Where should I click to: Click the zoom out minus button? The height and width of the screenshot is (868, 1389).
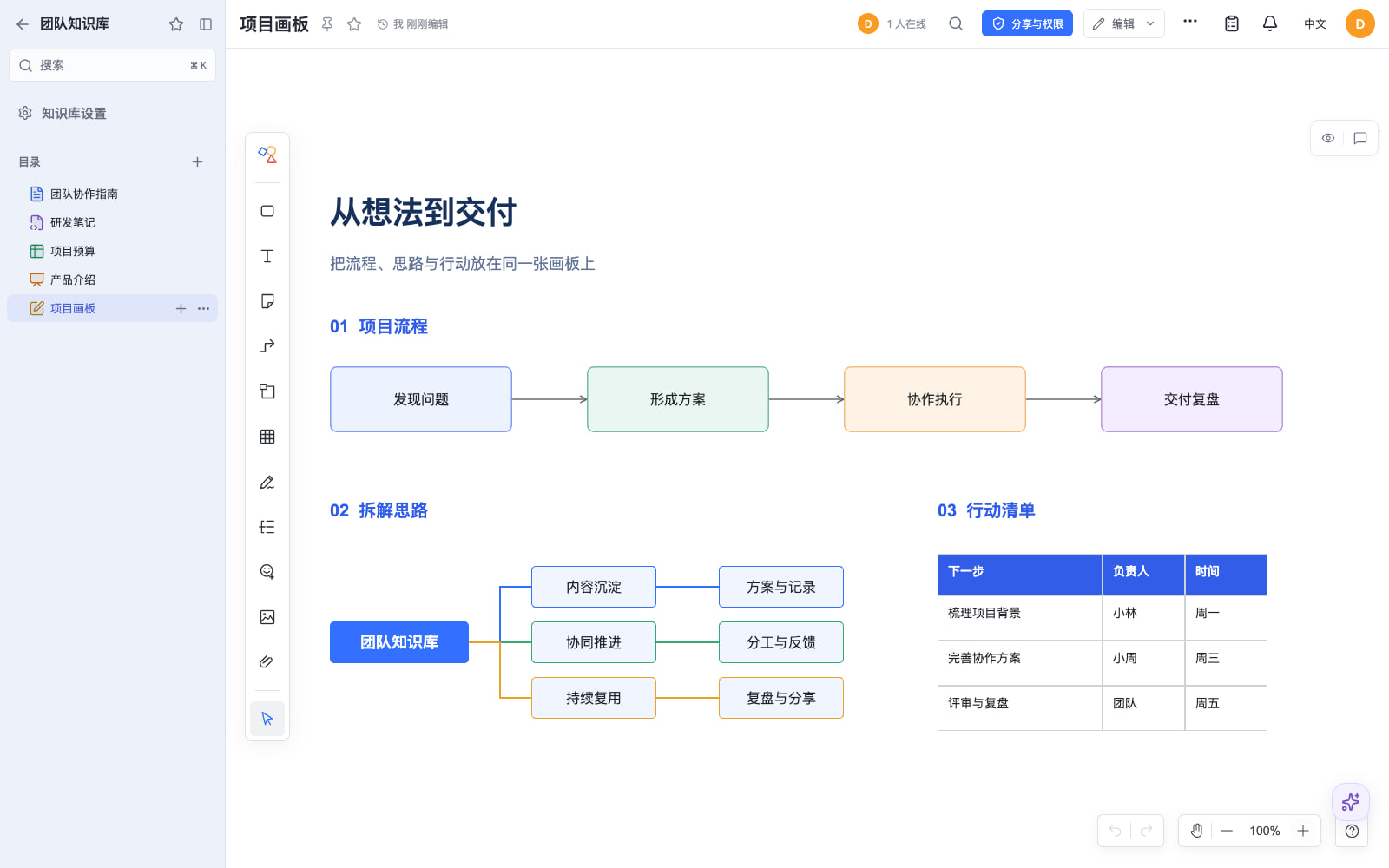[x=1227, y=831]
